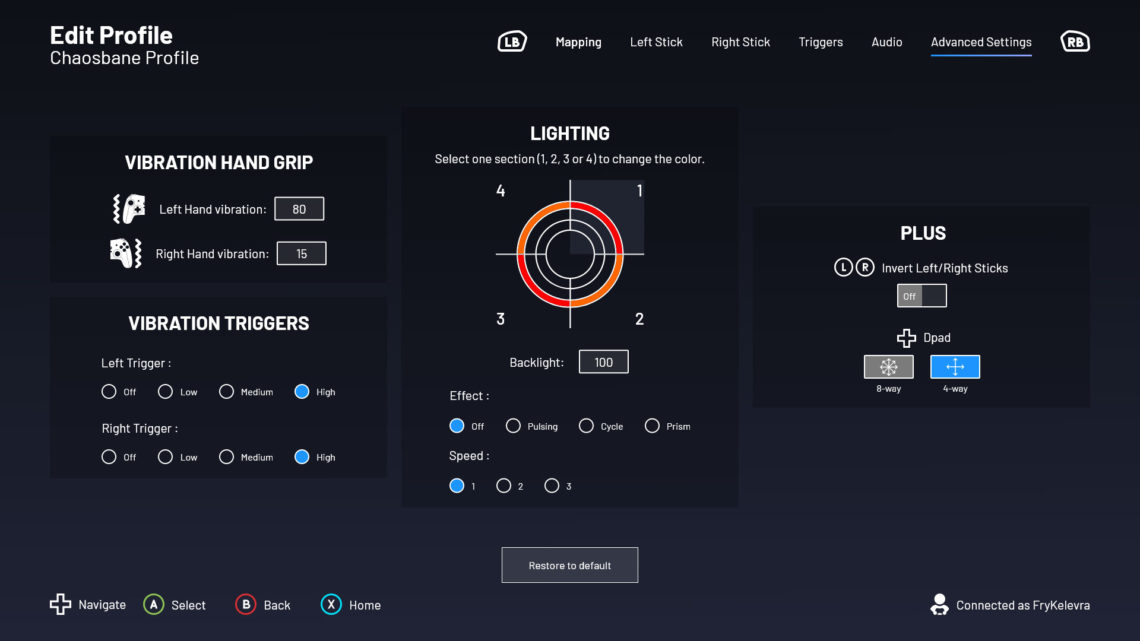Image resolution: width=1140 pixels, height=641 pixels.
Task: Switch to the Right Stick tab
Action: click(x=740, y=42)
